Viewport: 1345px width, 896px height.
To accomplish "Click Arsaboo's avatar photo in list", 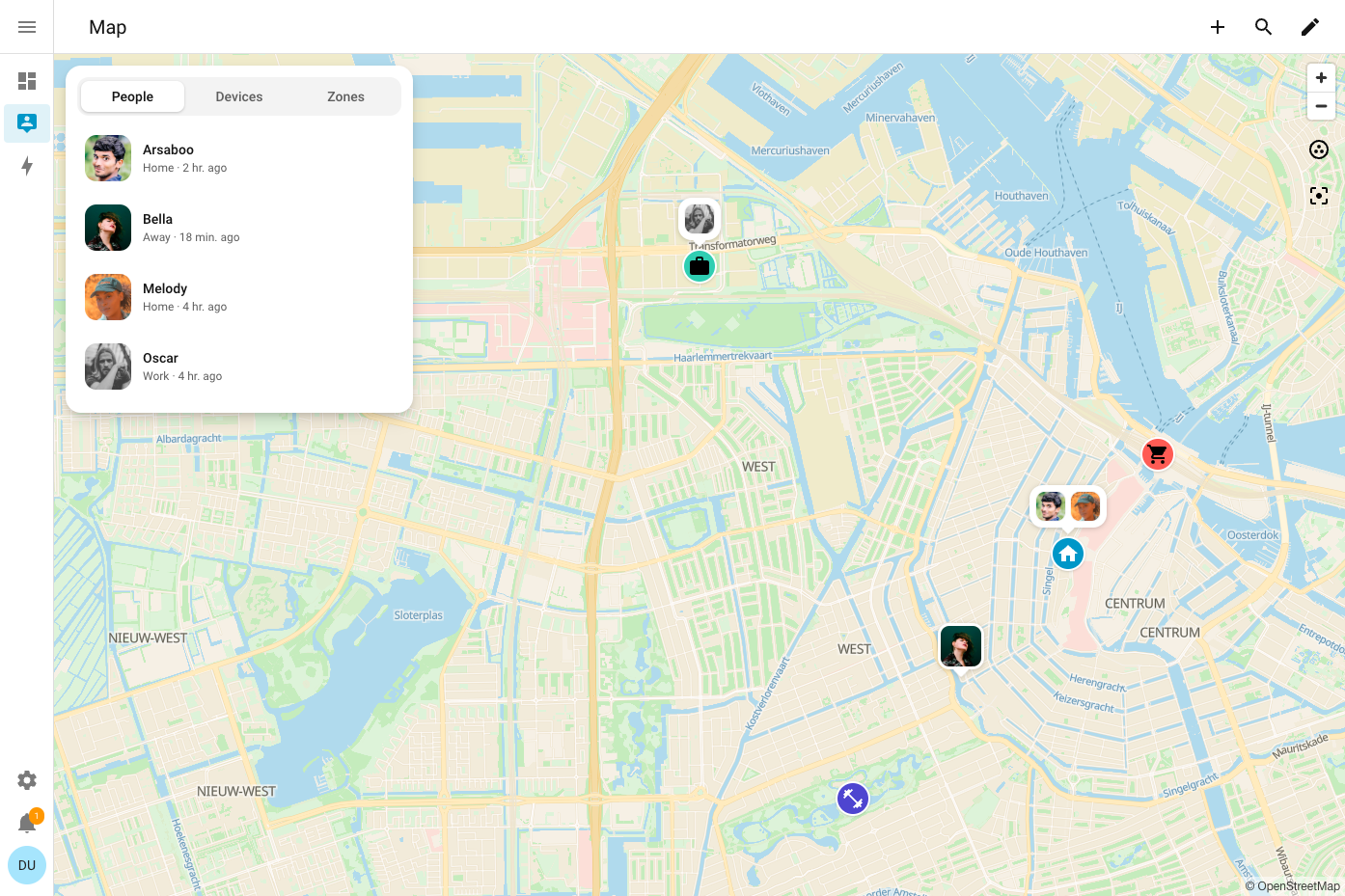I will (108, 158).
